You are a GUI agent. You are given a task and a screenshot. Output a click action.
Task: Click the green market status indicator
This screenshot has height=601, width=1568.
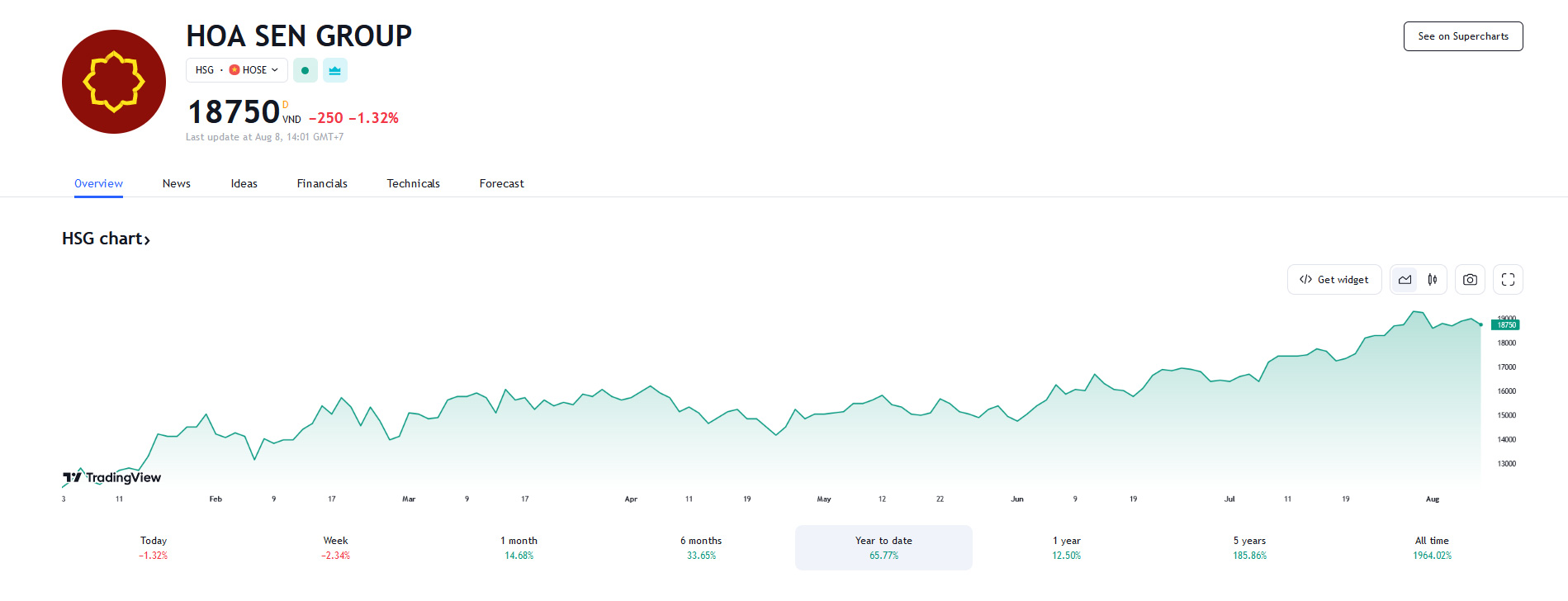pos(305,71)
